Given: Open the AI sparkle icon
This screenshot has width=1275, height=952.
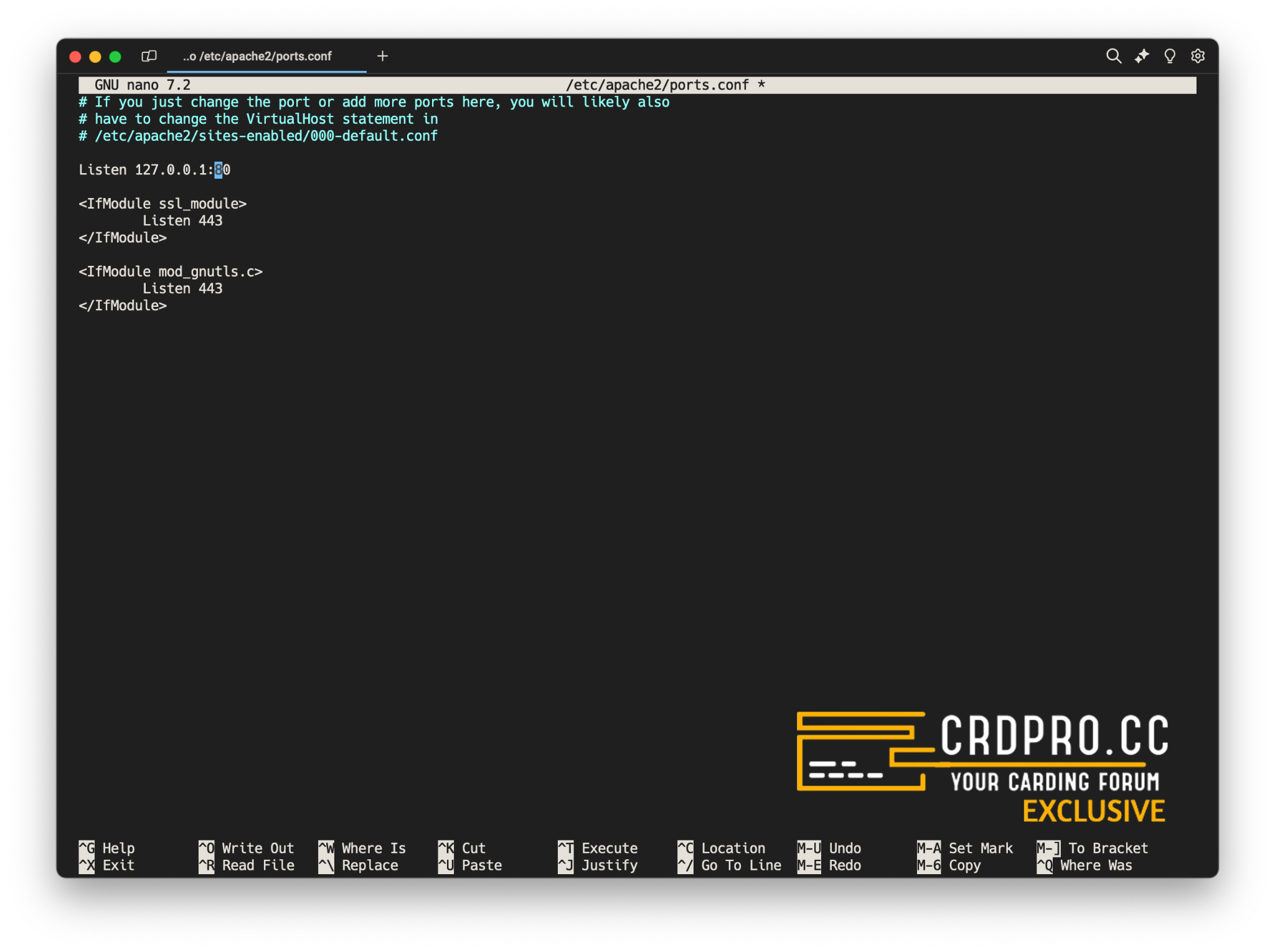Looking at the screenshot, I should [1142, 56].
